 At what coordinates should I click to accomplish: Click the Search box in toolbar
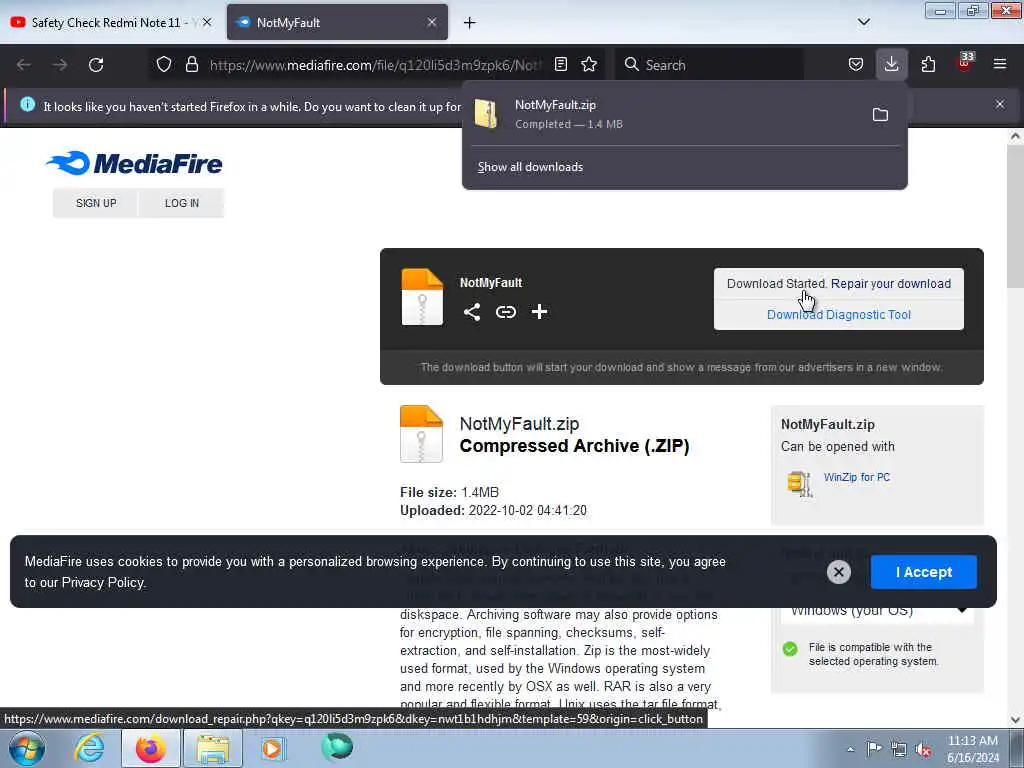pos(709,65)
